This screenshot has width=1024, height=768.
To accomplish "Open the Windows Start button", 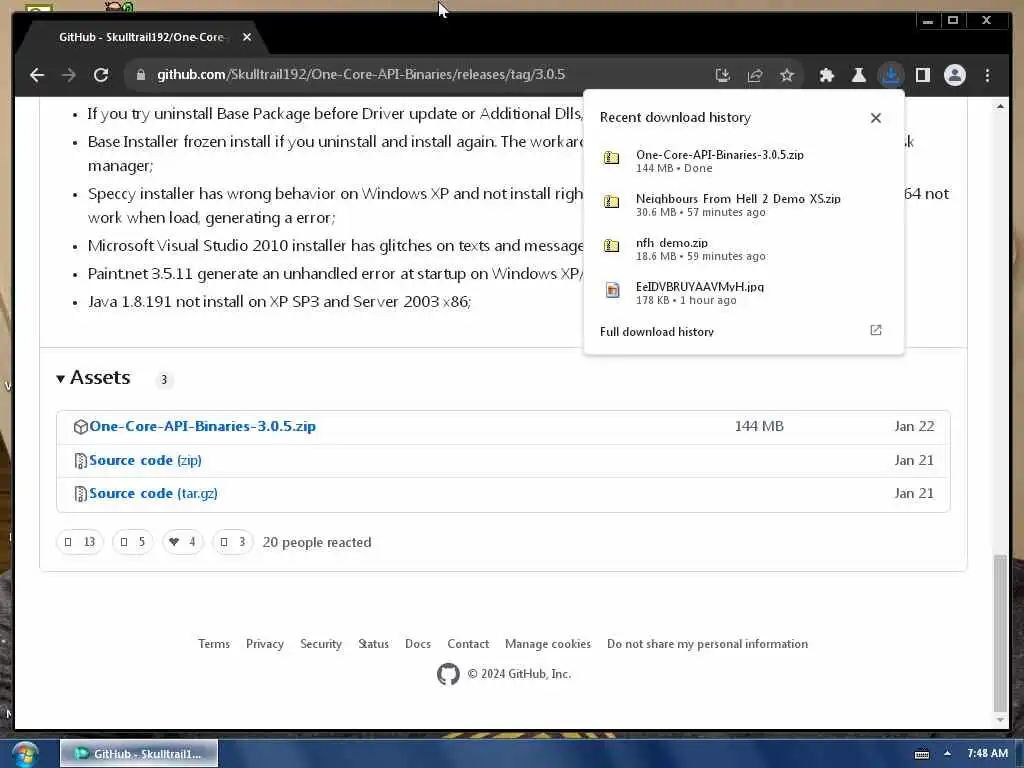I will [x=25, y=754].
